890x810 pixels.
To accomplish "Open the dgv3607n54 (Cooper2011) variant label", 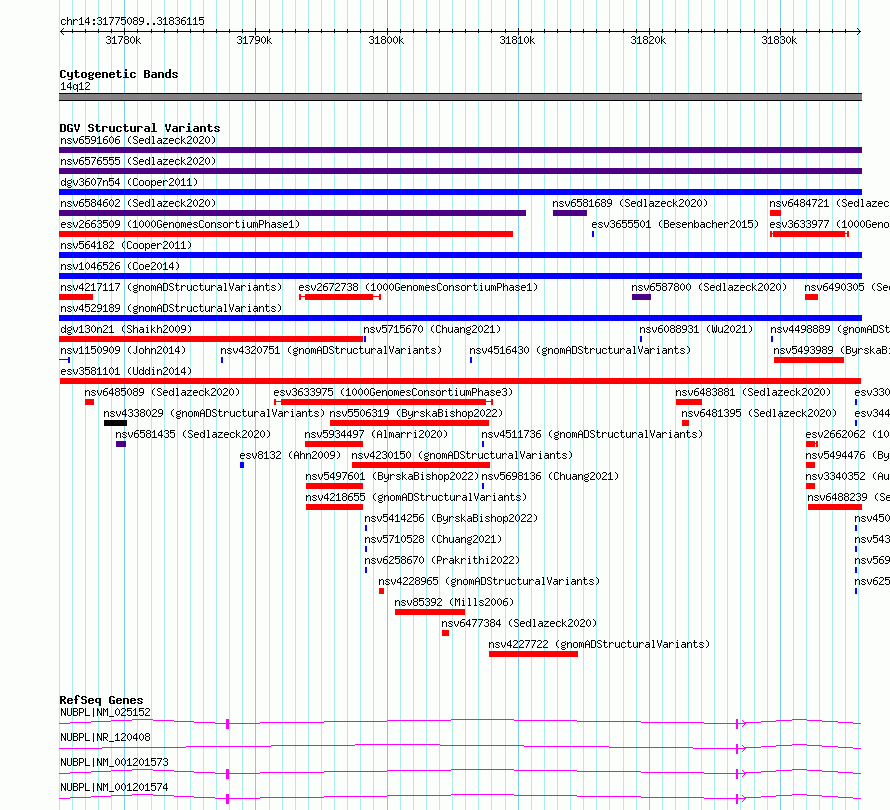I will 129,182.
